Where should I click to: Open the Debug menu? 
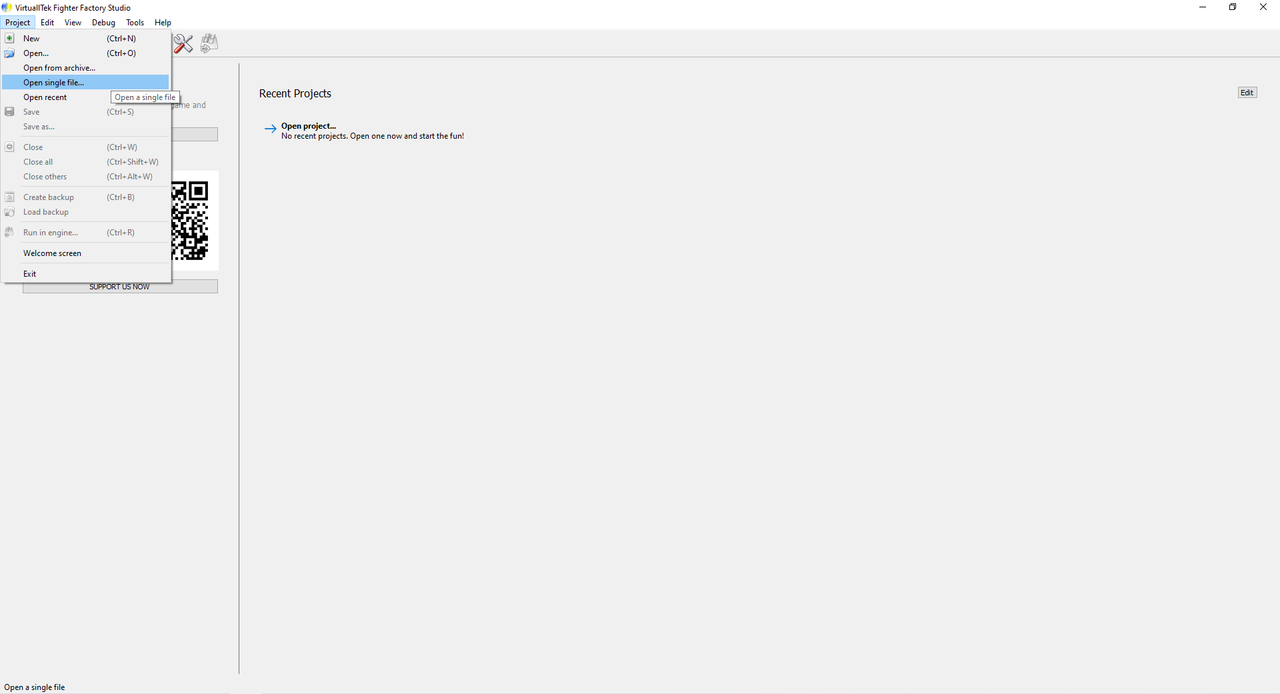104,22
